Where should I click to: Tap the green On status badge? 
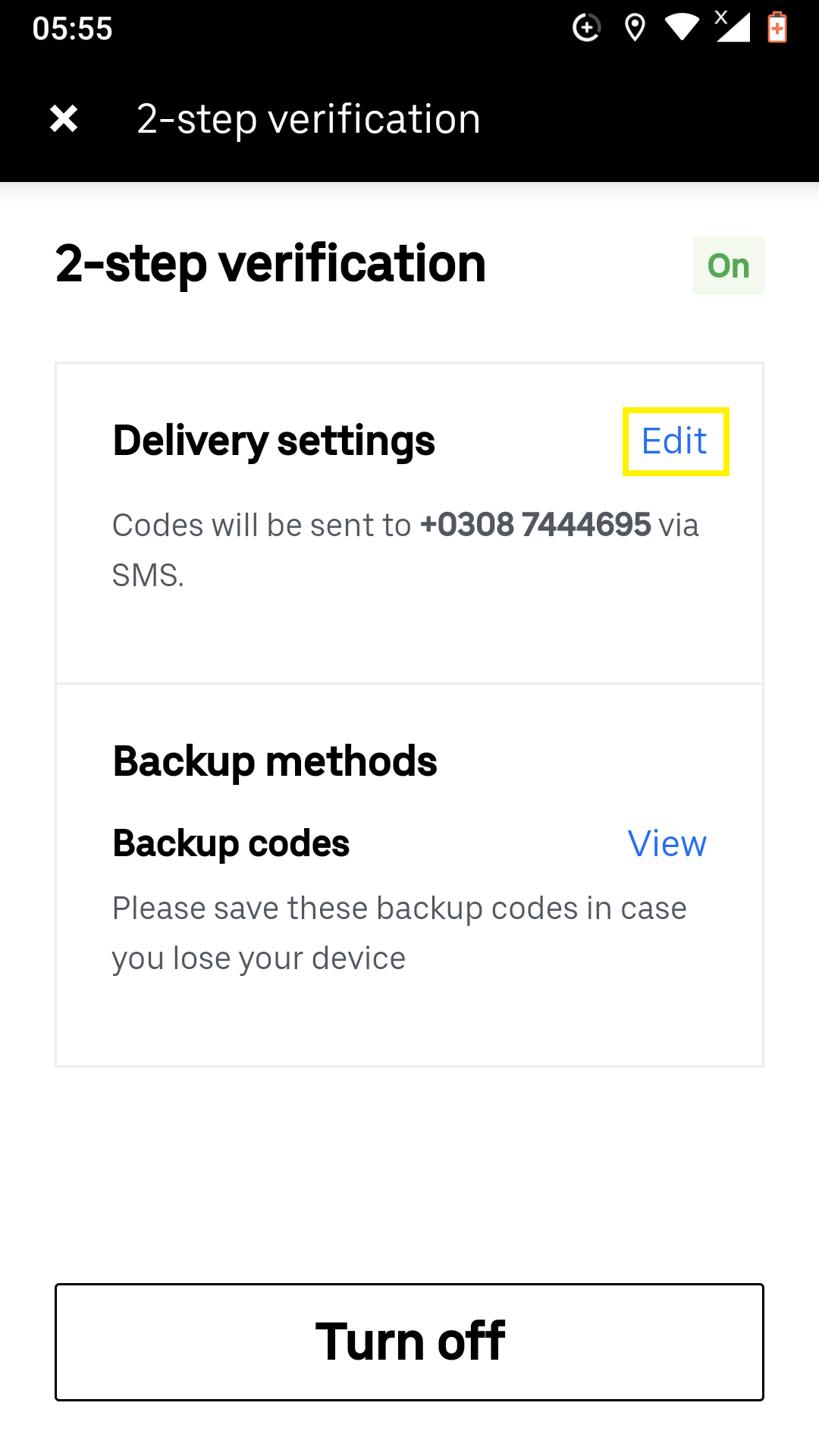coord(728,266)
